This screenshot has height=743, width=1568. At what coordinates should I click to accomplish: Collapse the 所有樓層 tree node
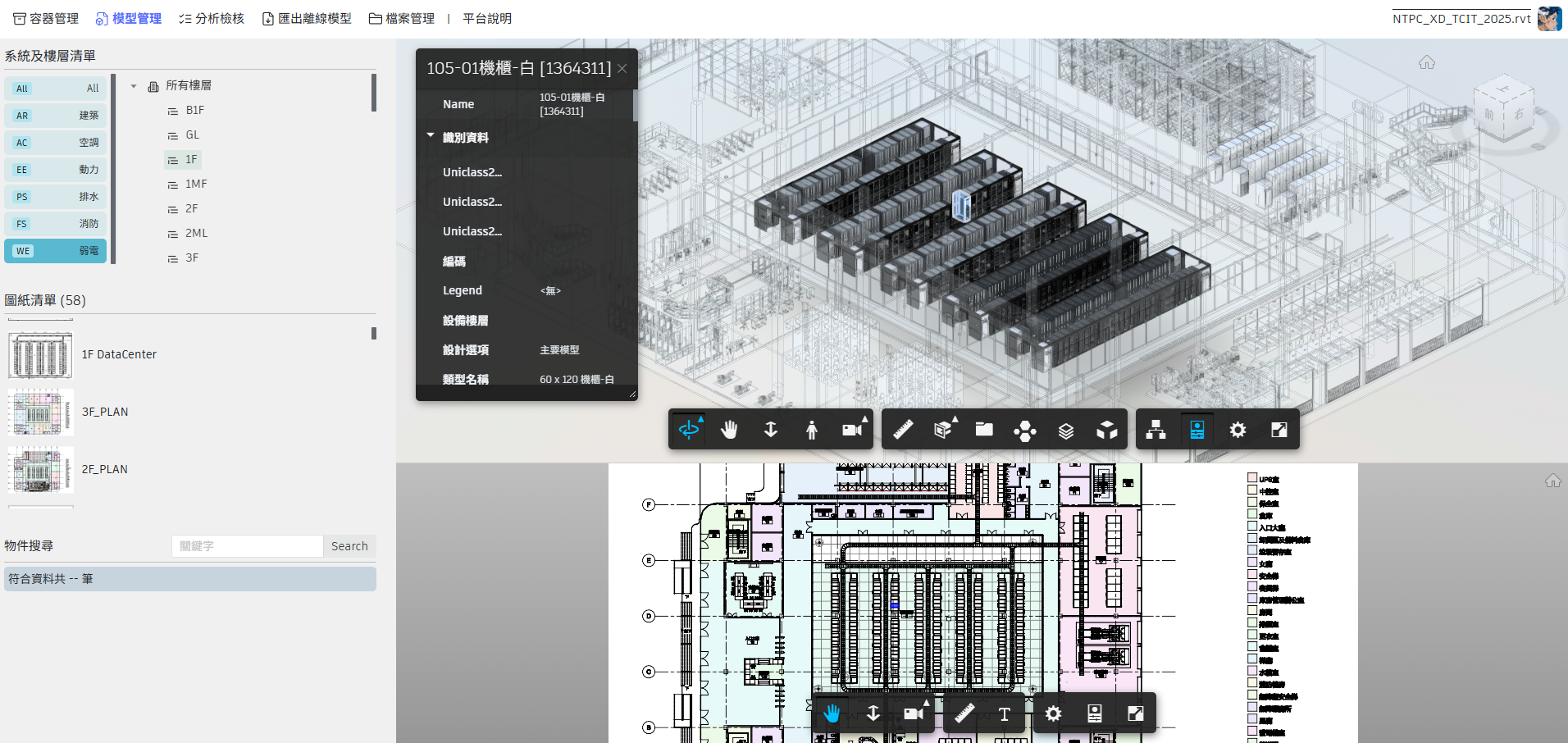[134, 85]
